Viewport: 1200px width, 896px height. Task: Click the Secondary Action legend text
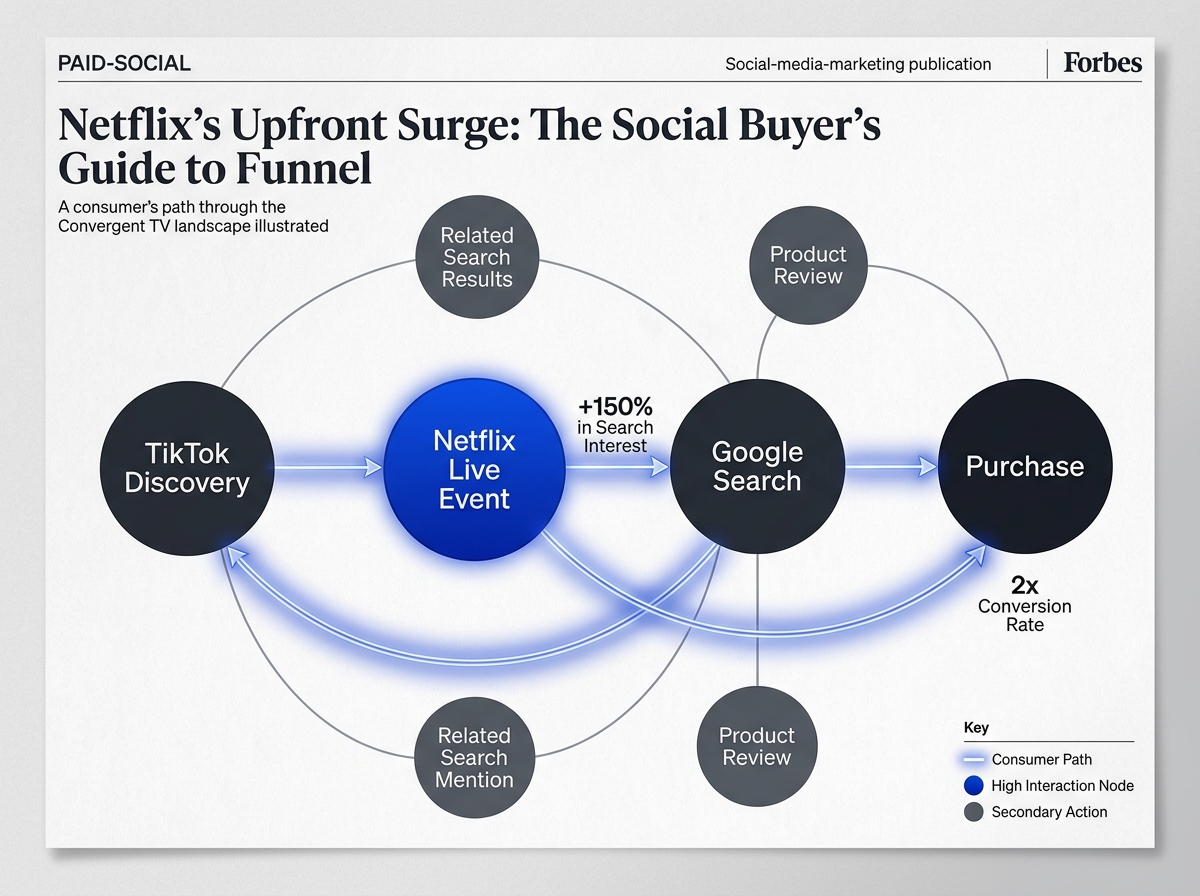pyautogui.click(x=1049, y=812)
